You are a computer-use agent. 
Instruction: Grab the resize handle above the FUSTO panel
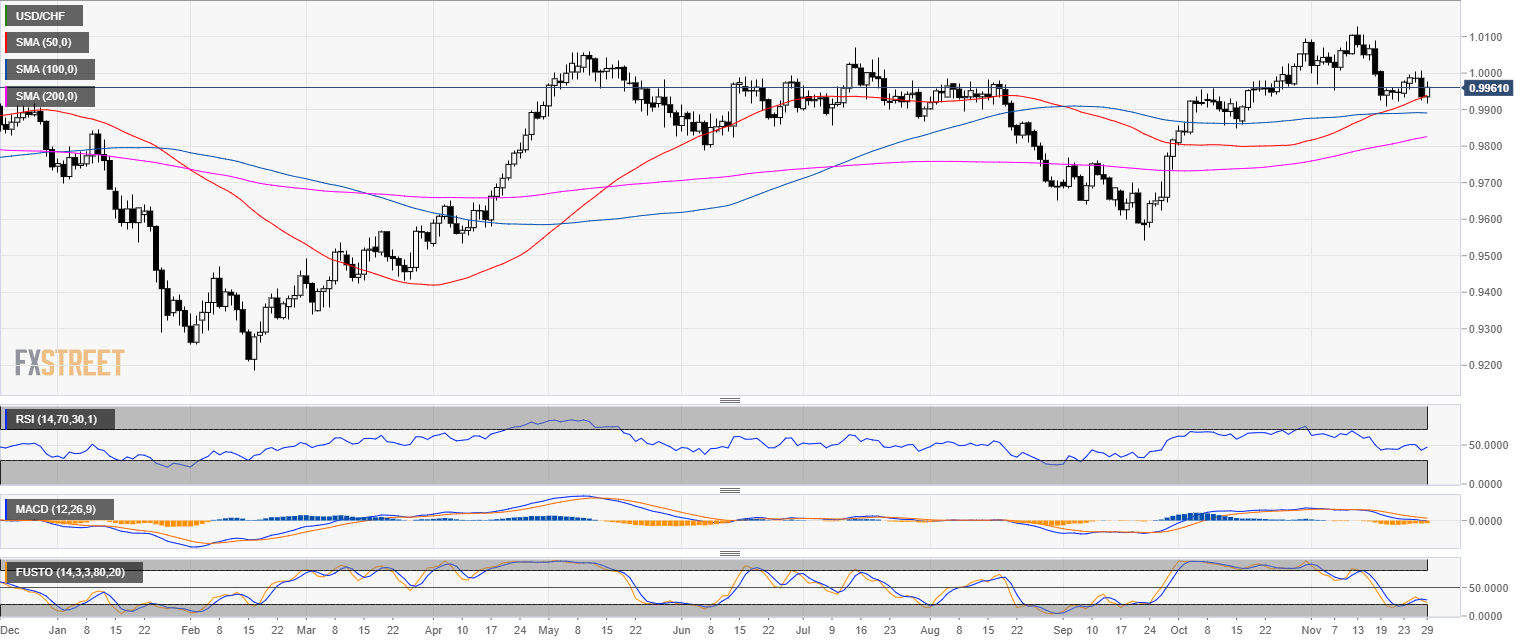(x=729, y=553)
